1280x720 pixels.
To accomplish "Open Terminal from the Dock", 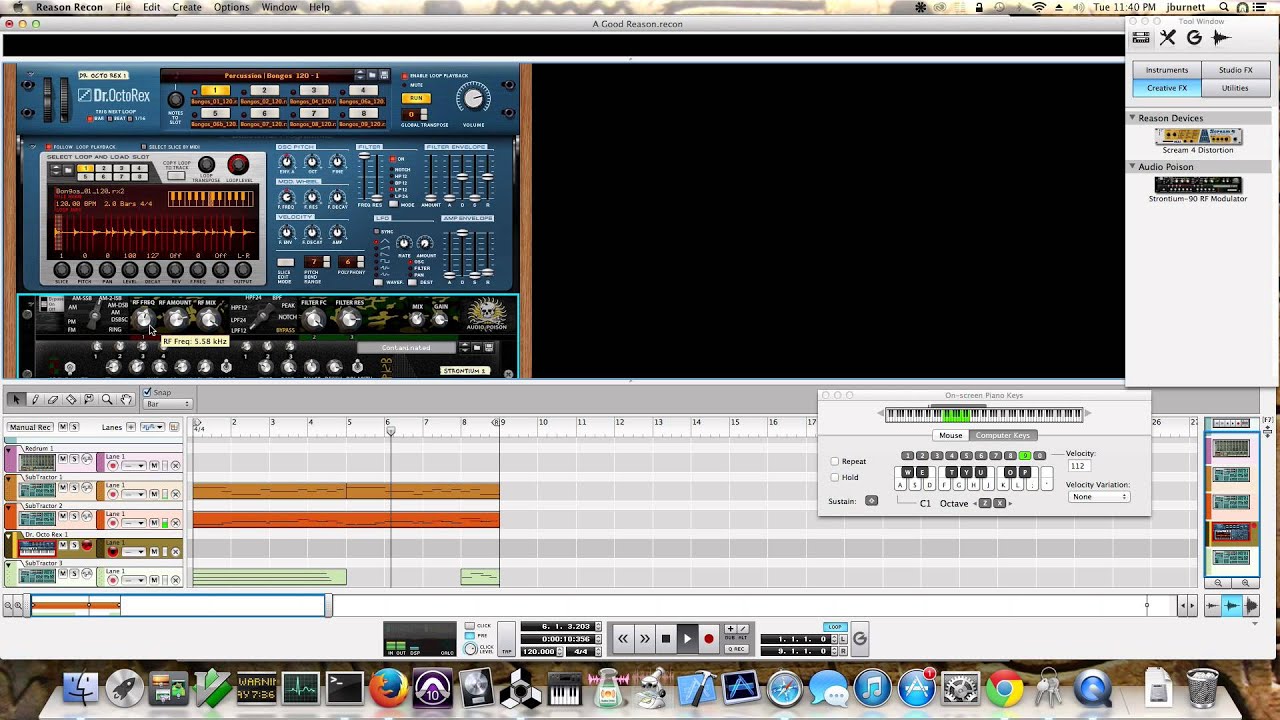I will click(345, 688).
